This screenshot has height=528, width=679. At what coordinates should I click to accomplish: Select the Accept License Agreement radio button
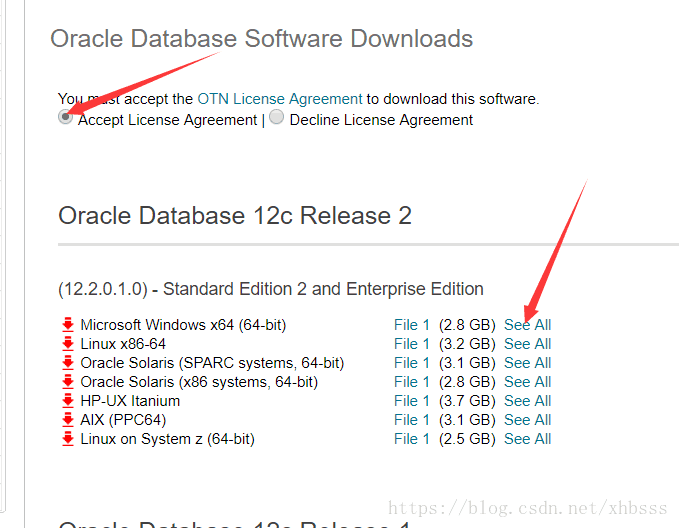coord(65,117)
